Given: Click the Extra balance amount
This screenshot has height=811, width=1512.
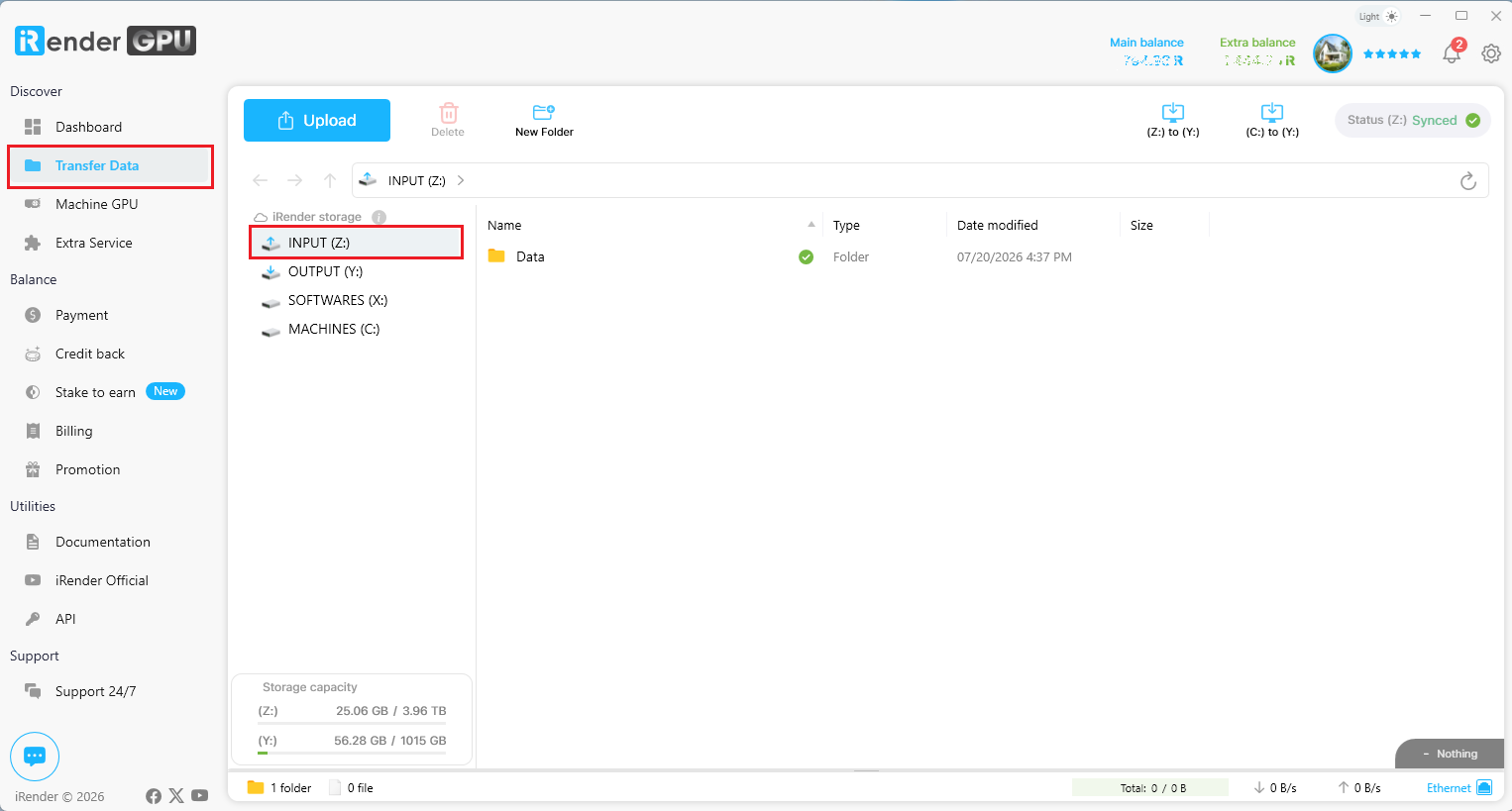Looking at the screenshot, I should point(1259,60).
